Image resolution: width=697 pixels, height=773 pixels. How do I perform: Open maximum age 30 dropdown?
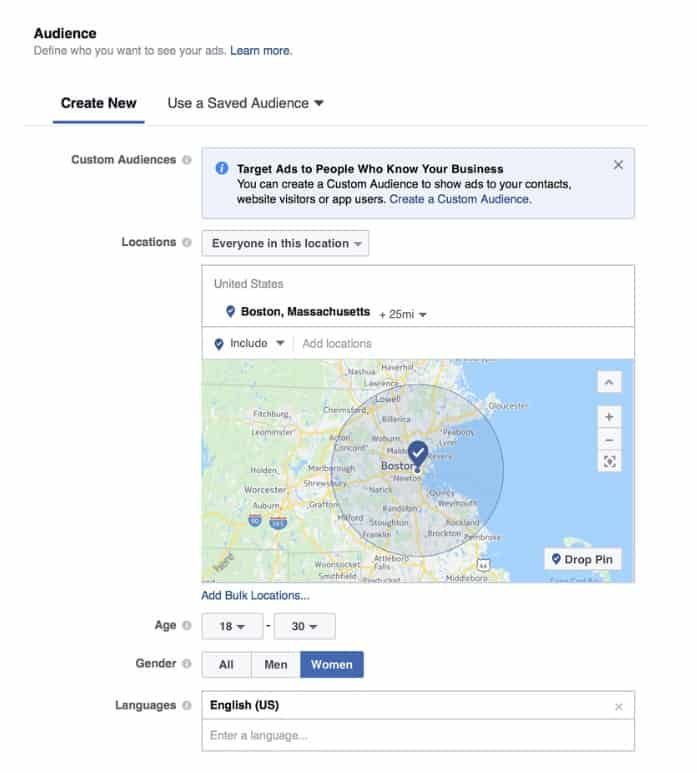click(304, 626)
